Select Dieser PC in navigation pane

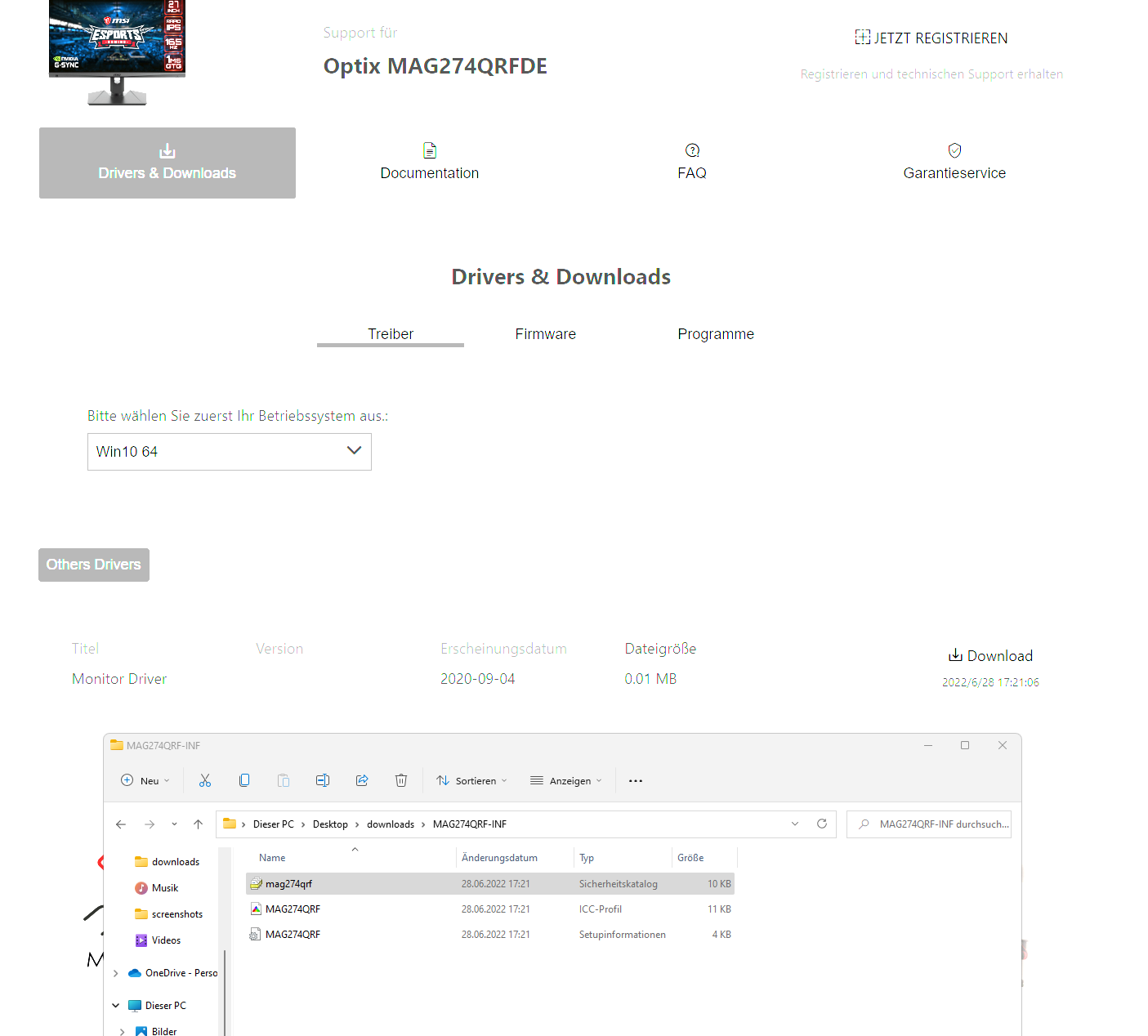click(x=158, y=1006)
